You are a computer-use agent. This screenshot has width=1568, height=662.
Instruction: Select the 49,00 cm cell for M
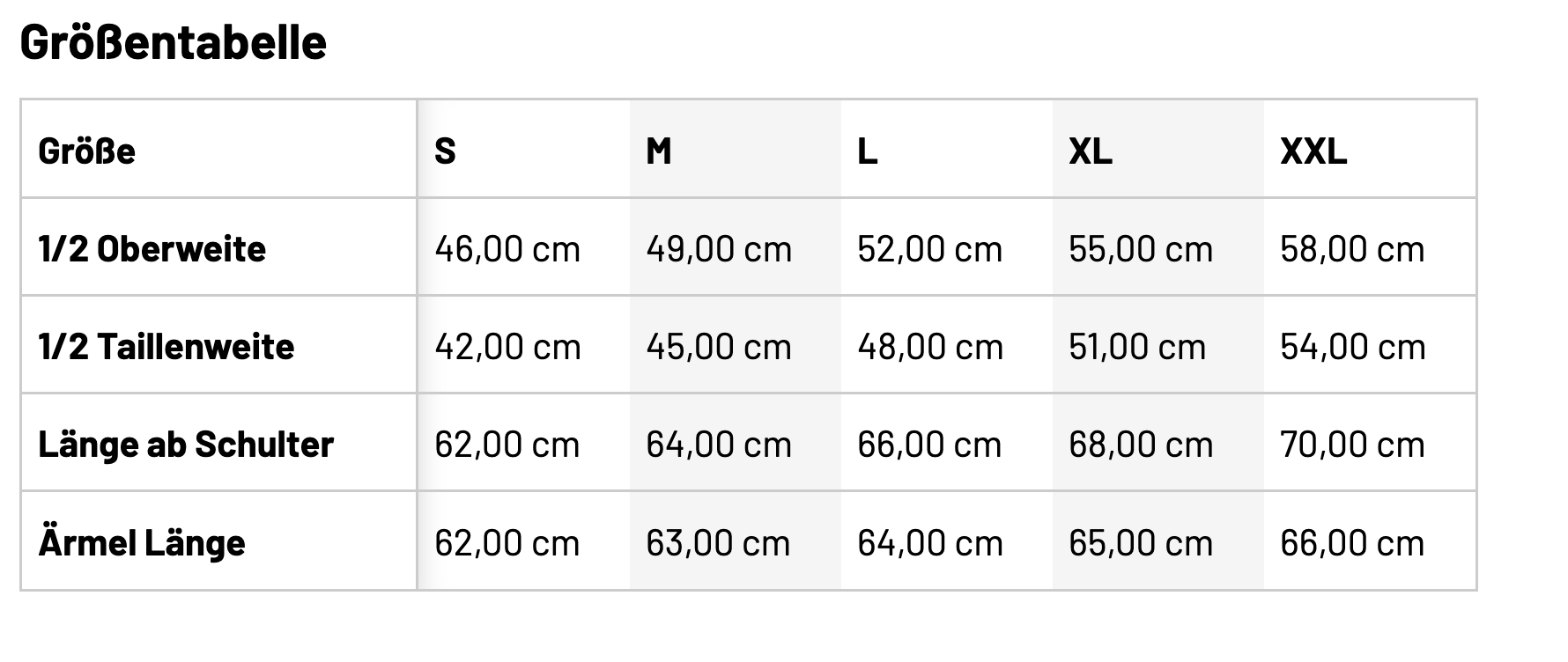coord(719,249)
